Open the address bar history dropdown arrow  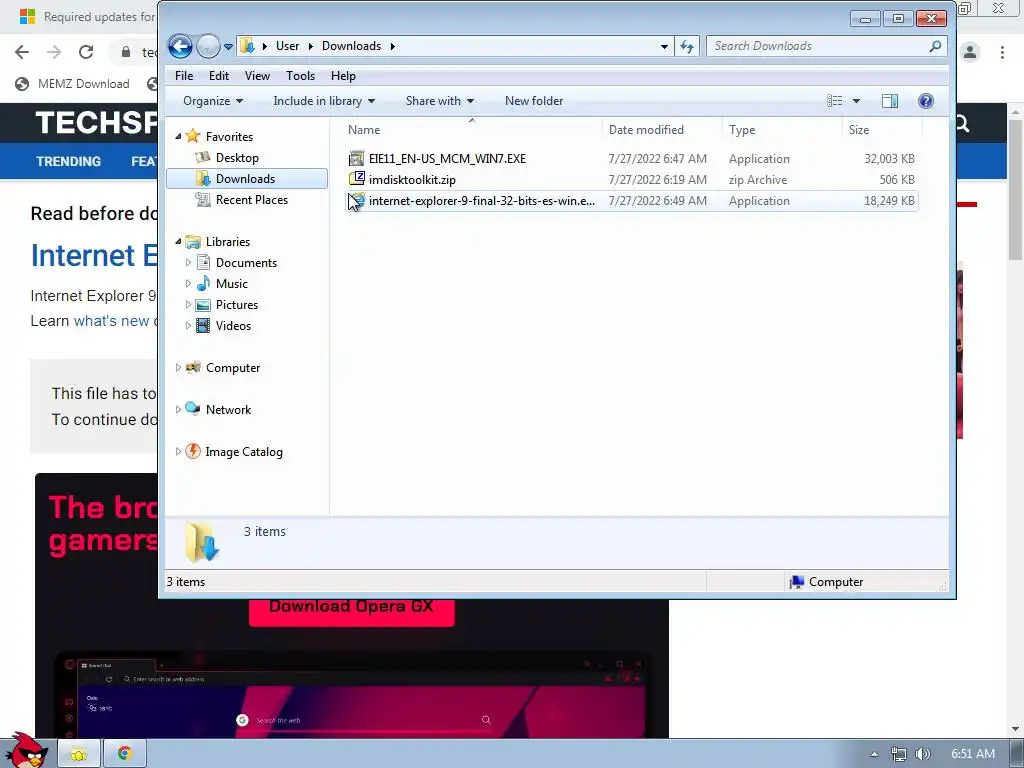click(x=664, y=46)
